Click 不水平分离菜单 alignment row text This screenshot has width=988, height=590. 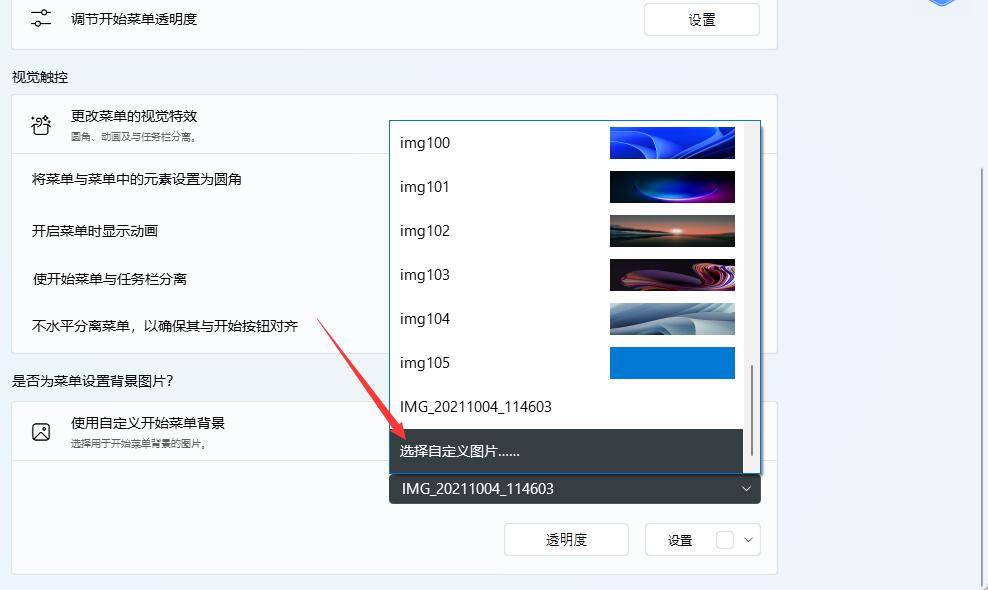(x=164, y=327)
